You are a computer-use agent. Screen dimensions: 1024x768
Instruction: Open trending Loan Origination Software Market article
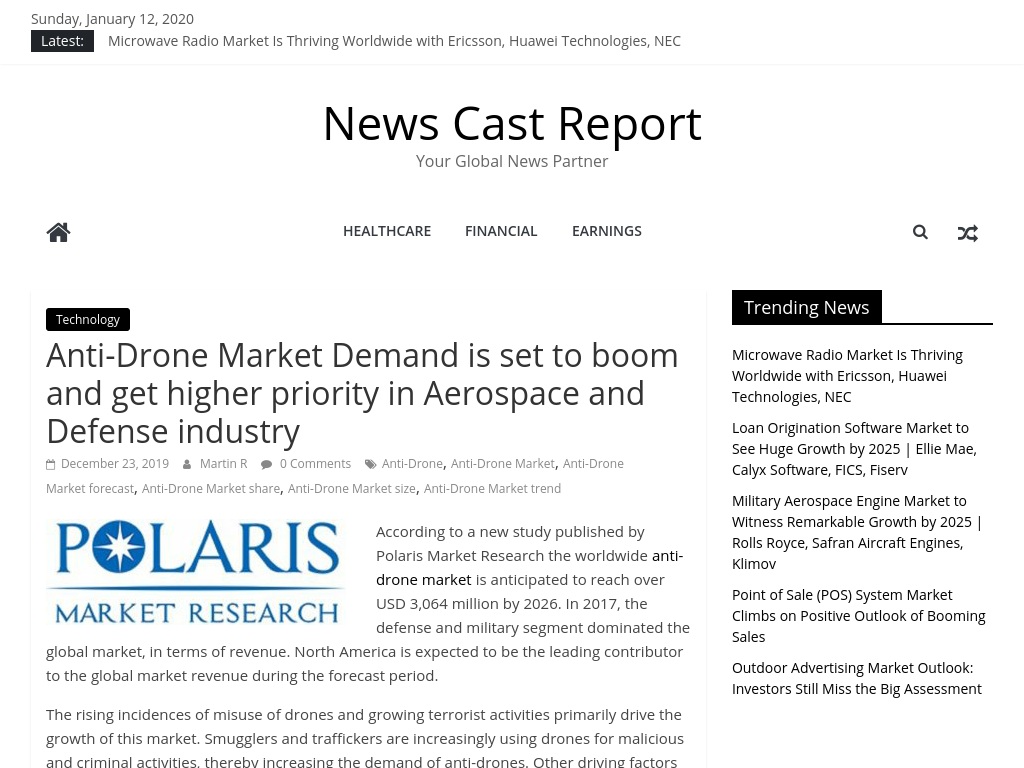pos(854,449)
